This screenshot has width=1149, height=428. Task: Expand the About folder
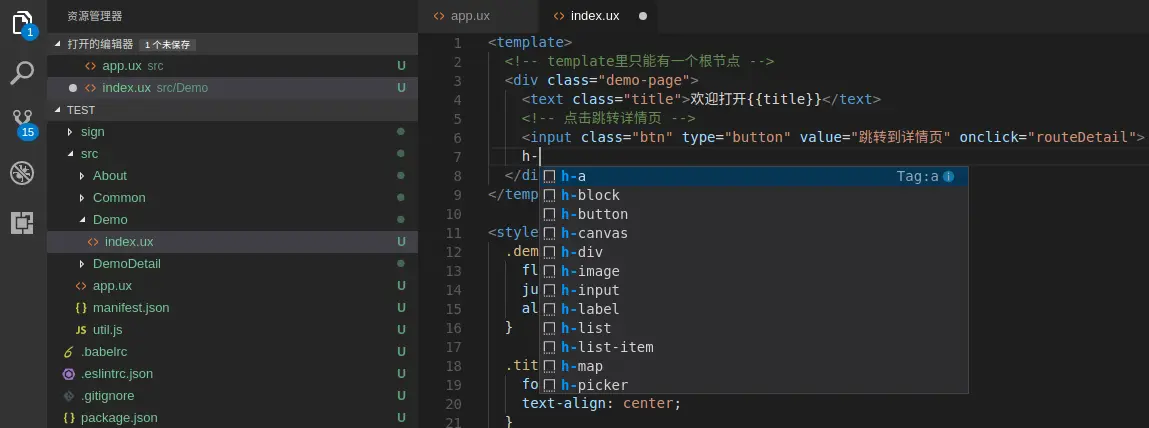point(82,176)
